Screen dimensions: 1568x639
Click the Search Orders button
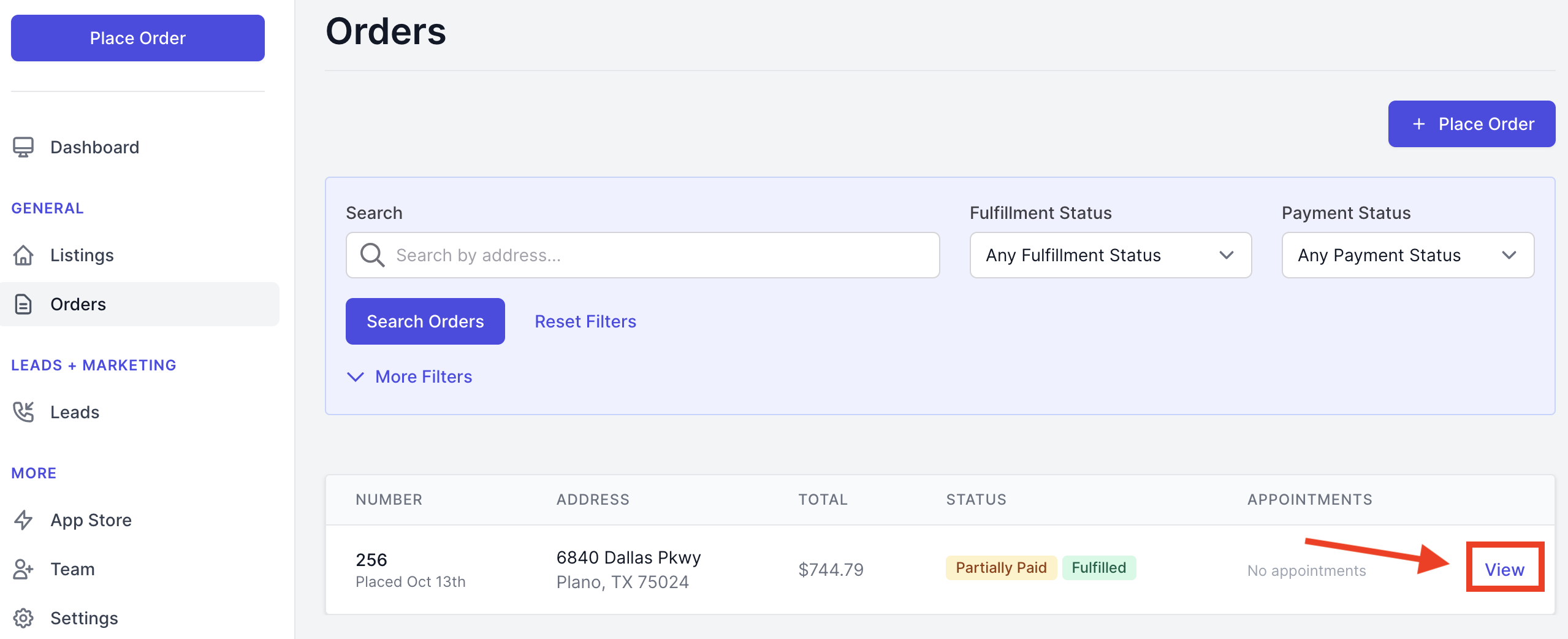coord(425,321)
